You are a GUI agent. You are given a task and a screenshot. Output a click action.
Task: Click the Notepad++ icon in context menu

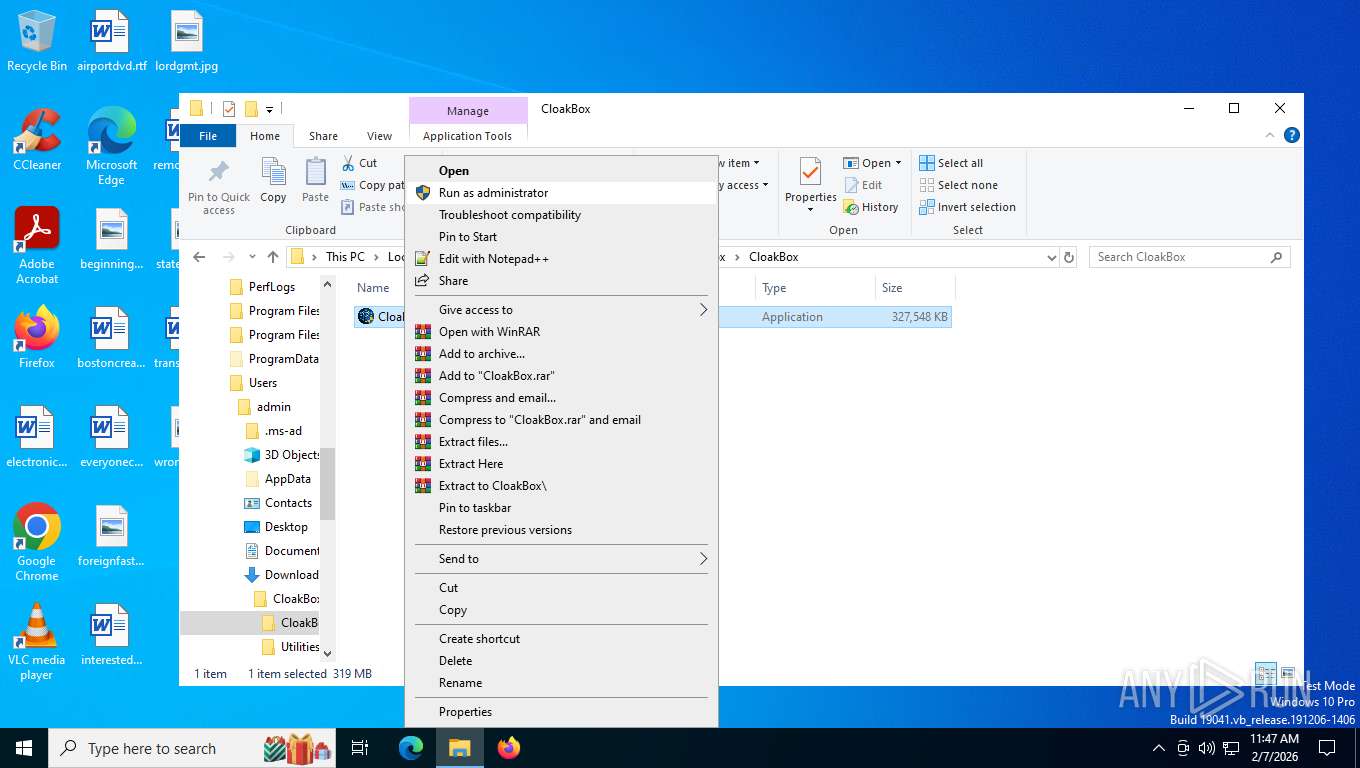click(423, 259)
